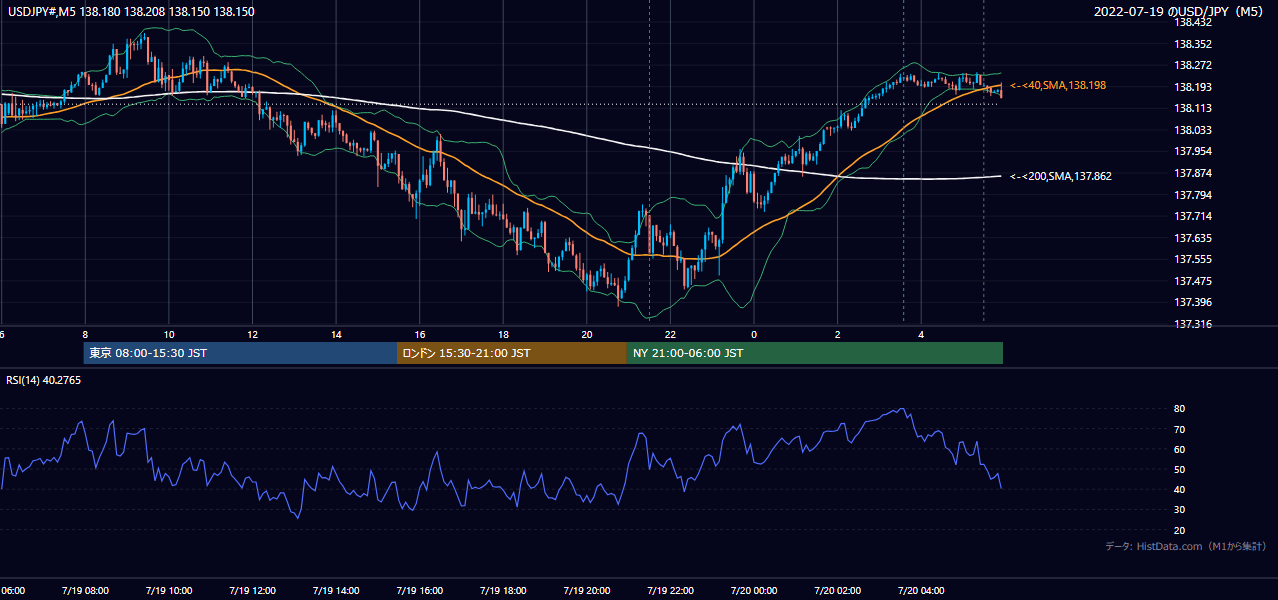Click price level 137.635 on the price axis
The height and width of the screenshot is (600, 1278).
1194,238
